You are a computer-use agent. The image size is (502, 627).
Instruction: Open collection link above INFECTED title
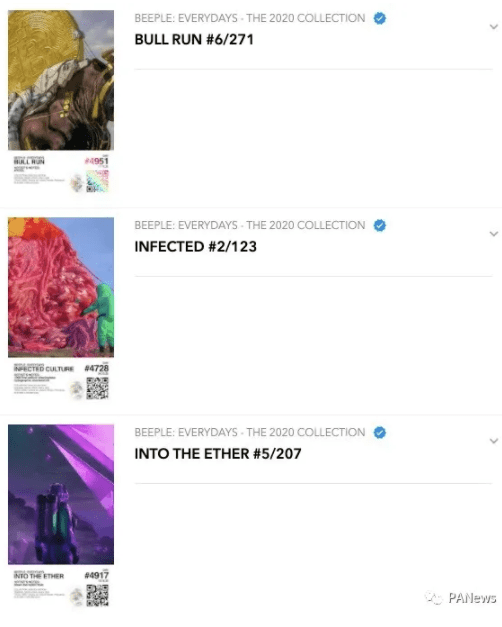(250, 226)
